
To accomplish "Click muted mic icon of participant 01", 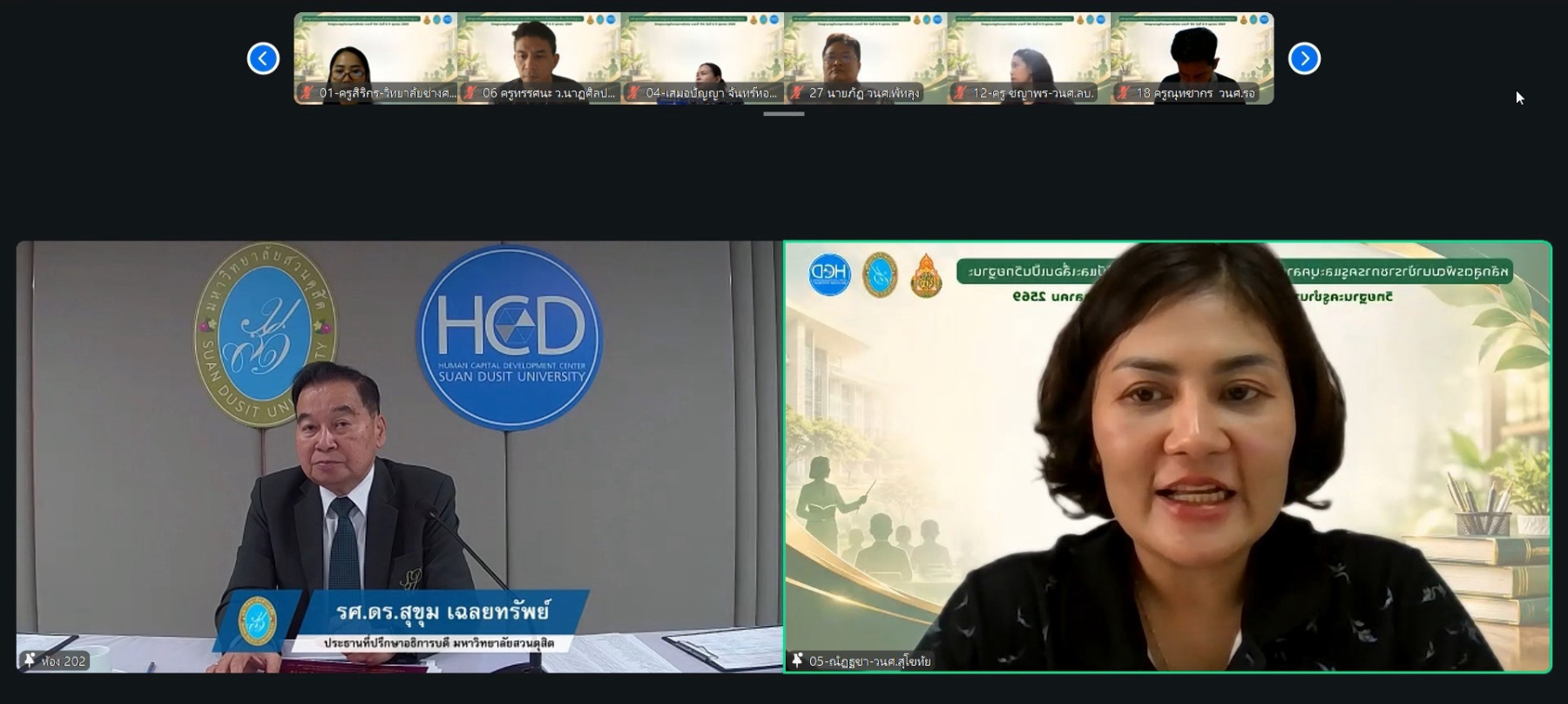I will tap(307, 92).
